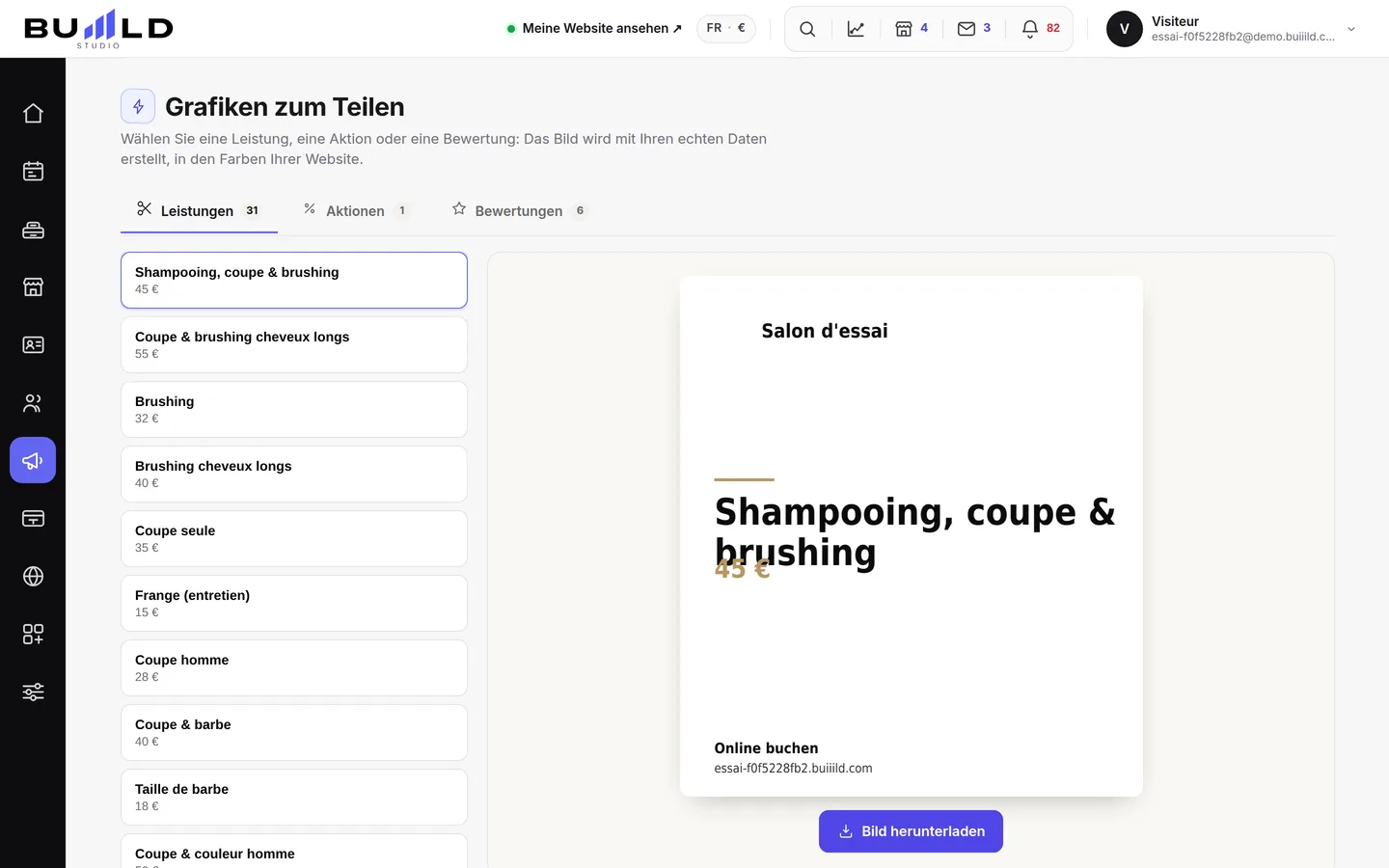Viewport: 1389px width, 868px height.
Task: Switch to the Aktionen tab
Action: tap(356, 210)
